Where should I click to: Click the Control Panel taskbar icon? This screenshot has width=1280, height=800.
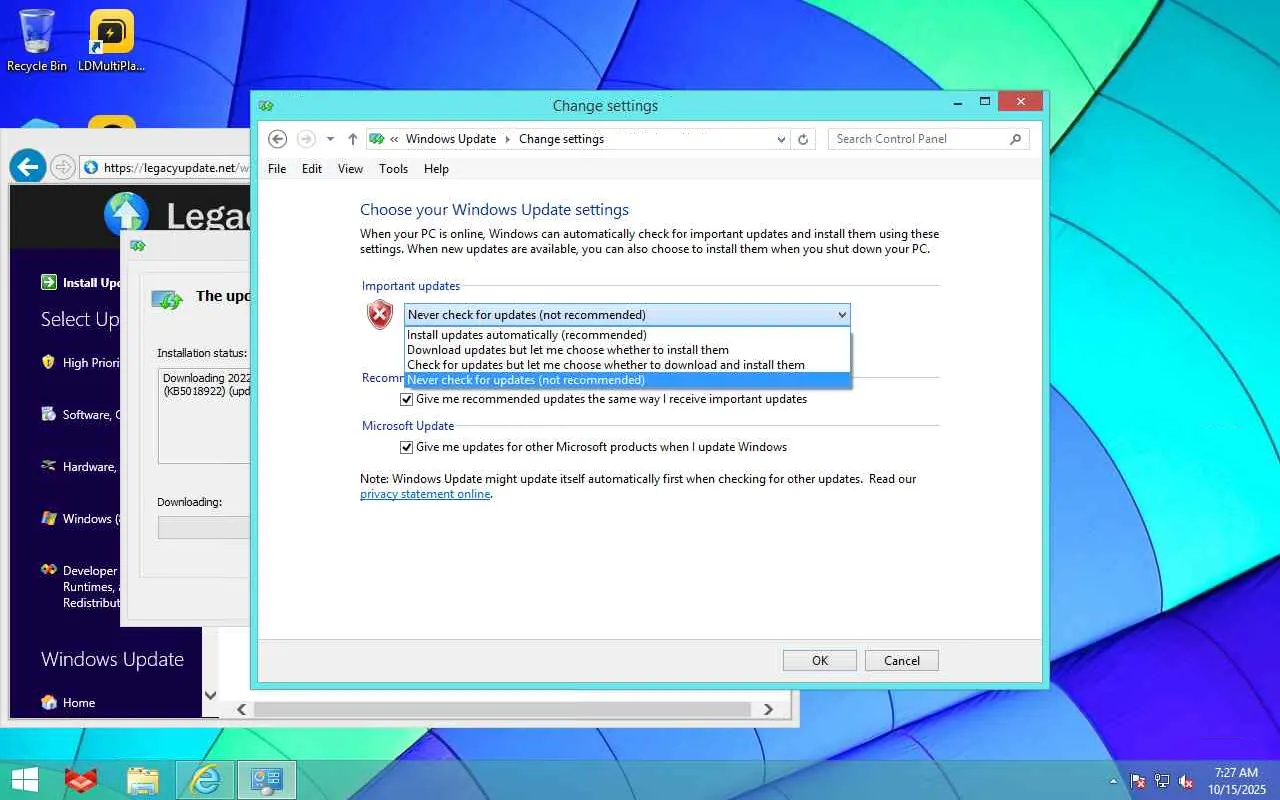tap(266, 780)
